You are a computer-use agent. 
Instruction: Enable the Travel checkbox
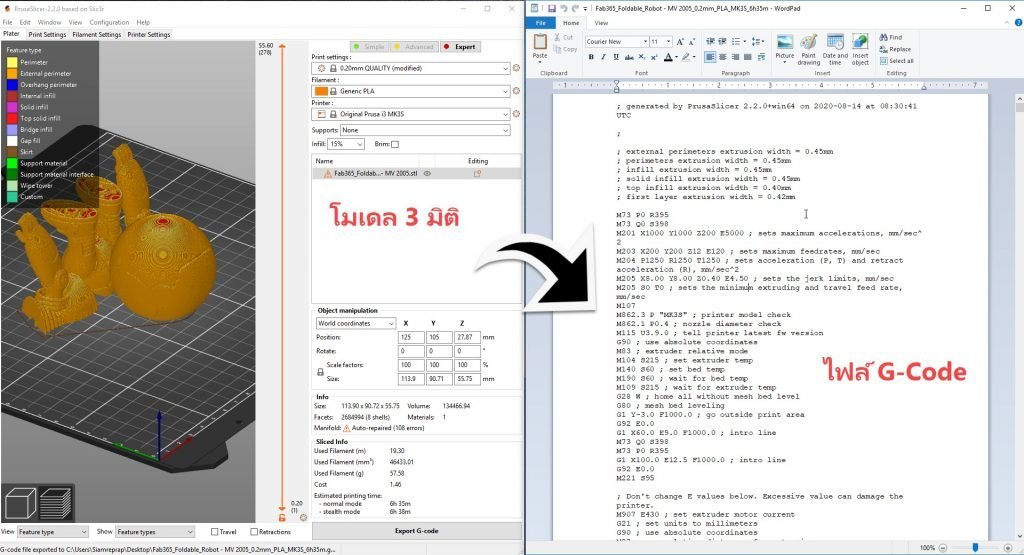(215, 532)
